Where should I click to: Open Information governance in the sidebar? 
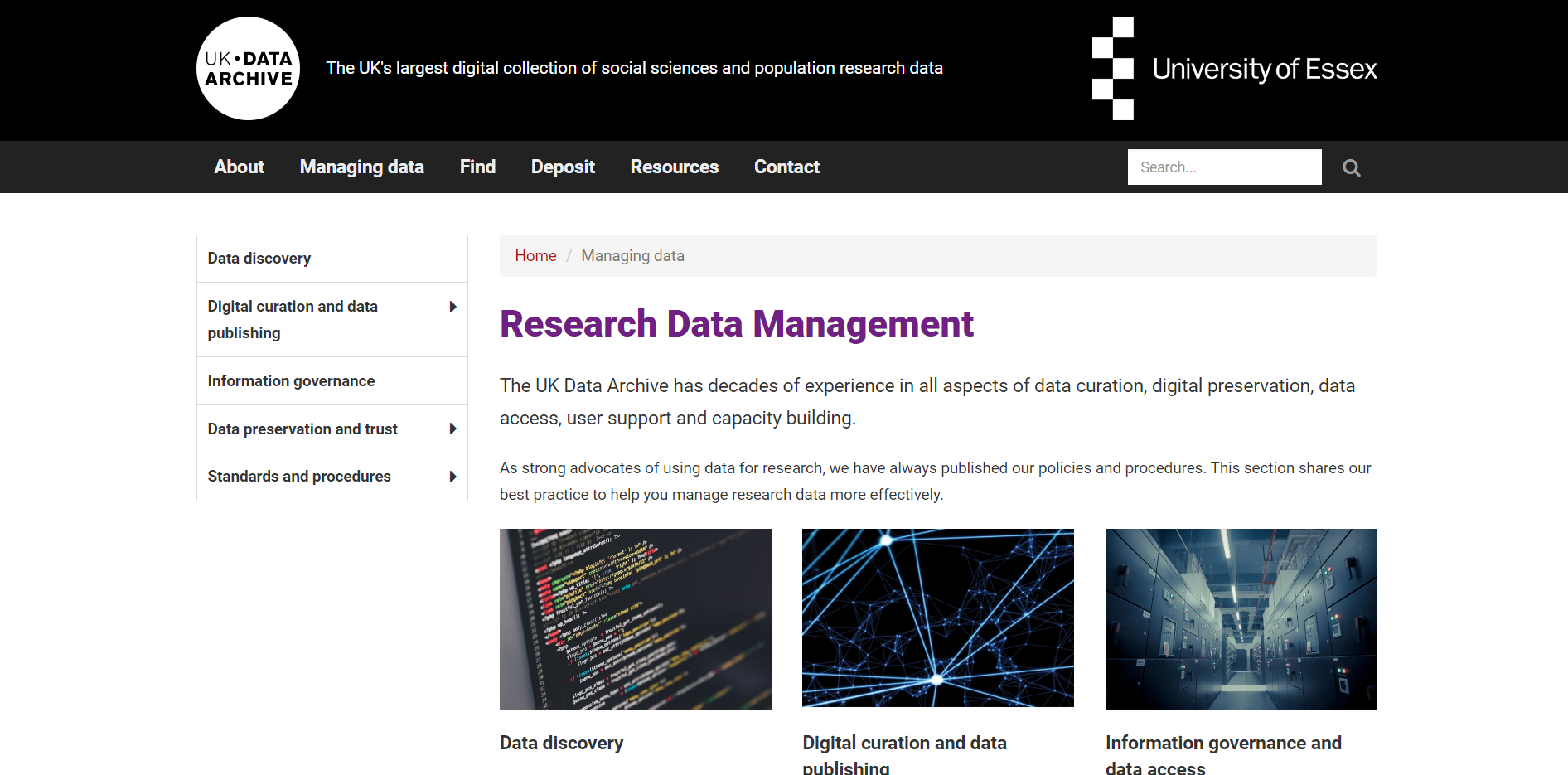(291, 381)
